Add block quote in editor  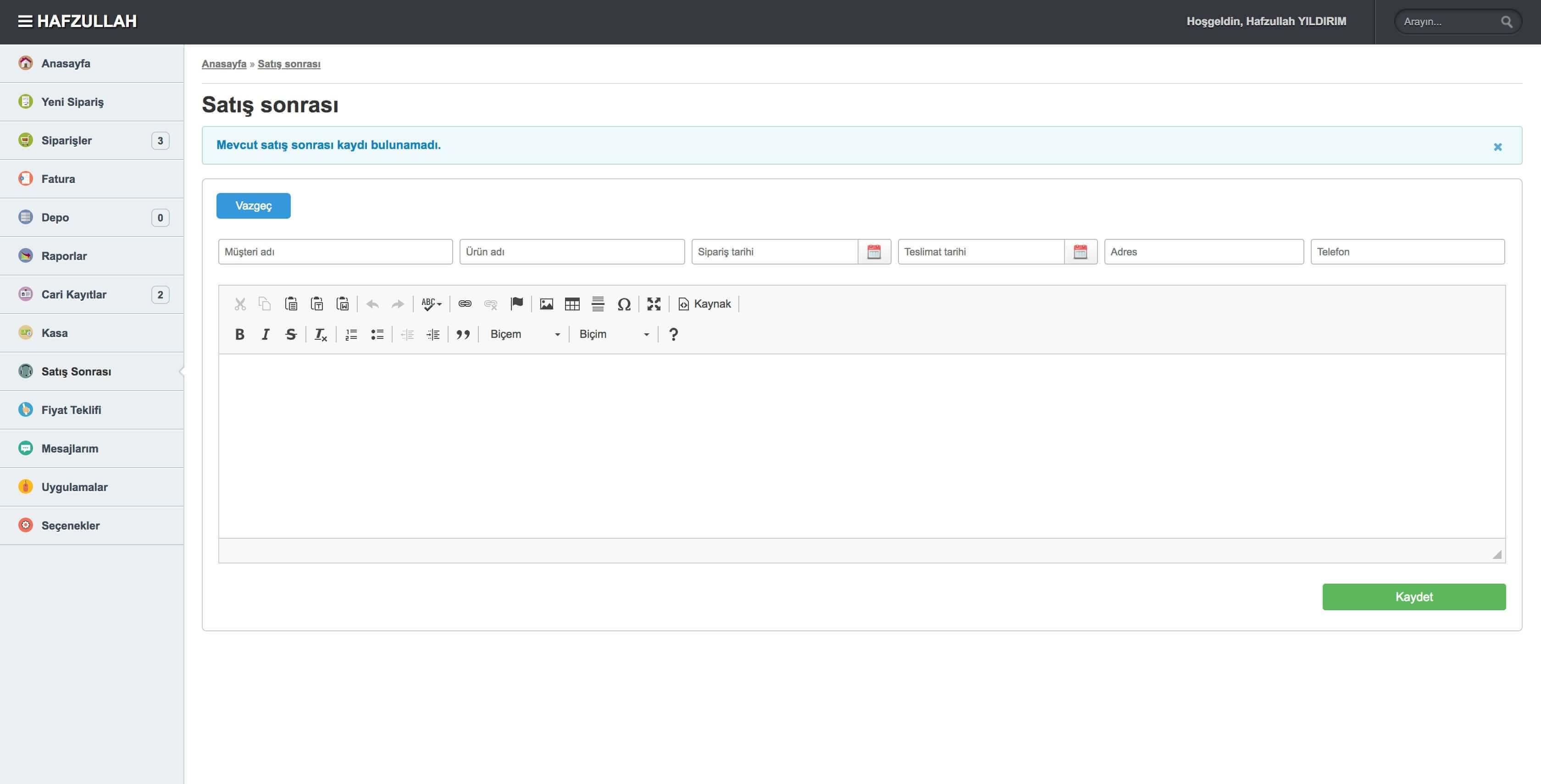click(x=463, y=334)
